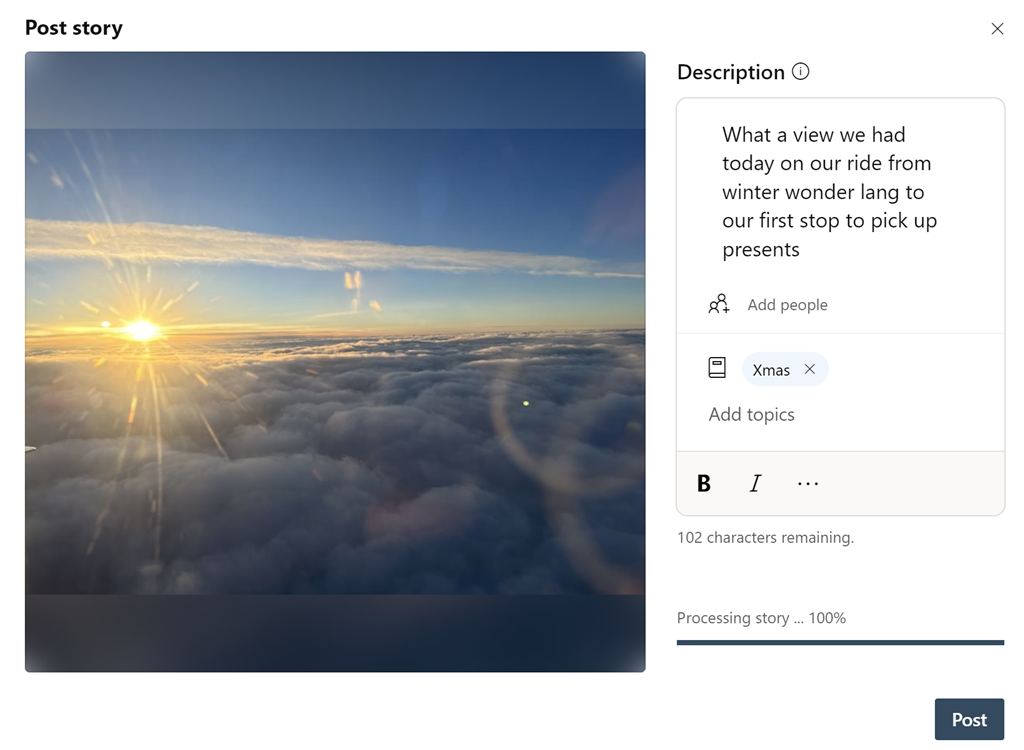This screenshot has height=750, width=1024.
Task: Focus the description text box
Action: [x=840, y=192]
